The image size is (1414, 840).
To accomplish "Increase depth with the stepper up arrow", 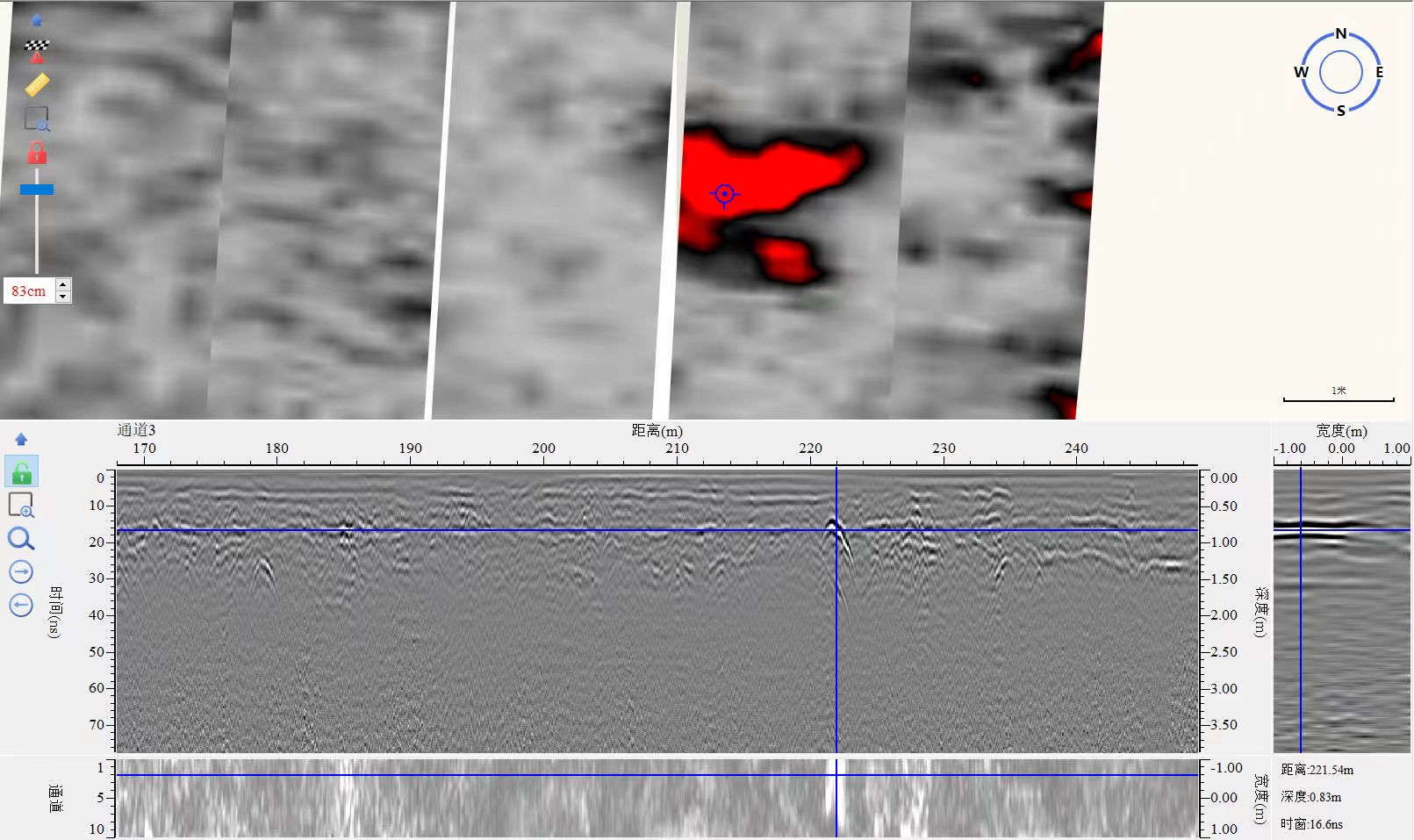I will [x=62, y=285].
